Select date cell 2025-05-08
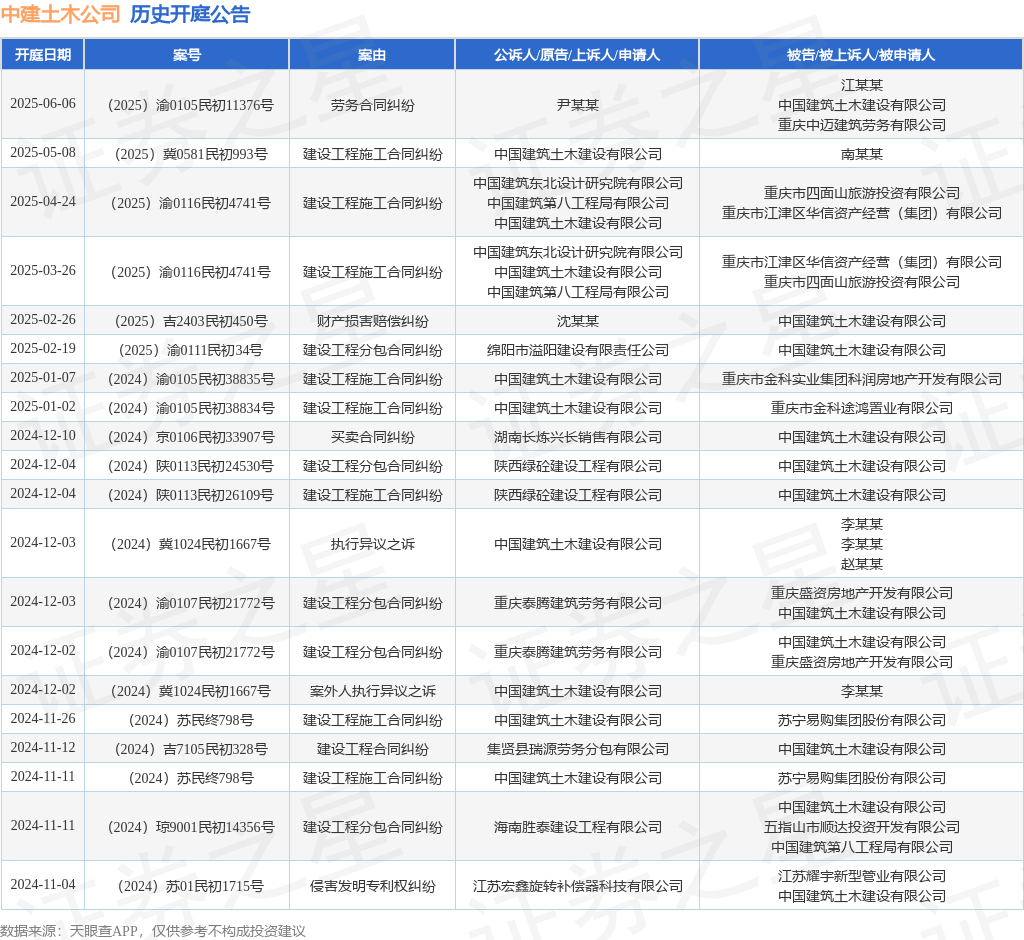Image resolution: width=1024 pixels, height=940 pixels. coord(43,153)
